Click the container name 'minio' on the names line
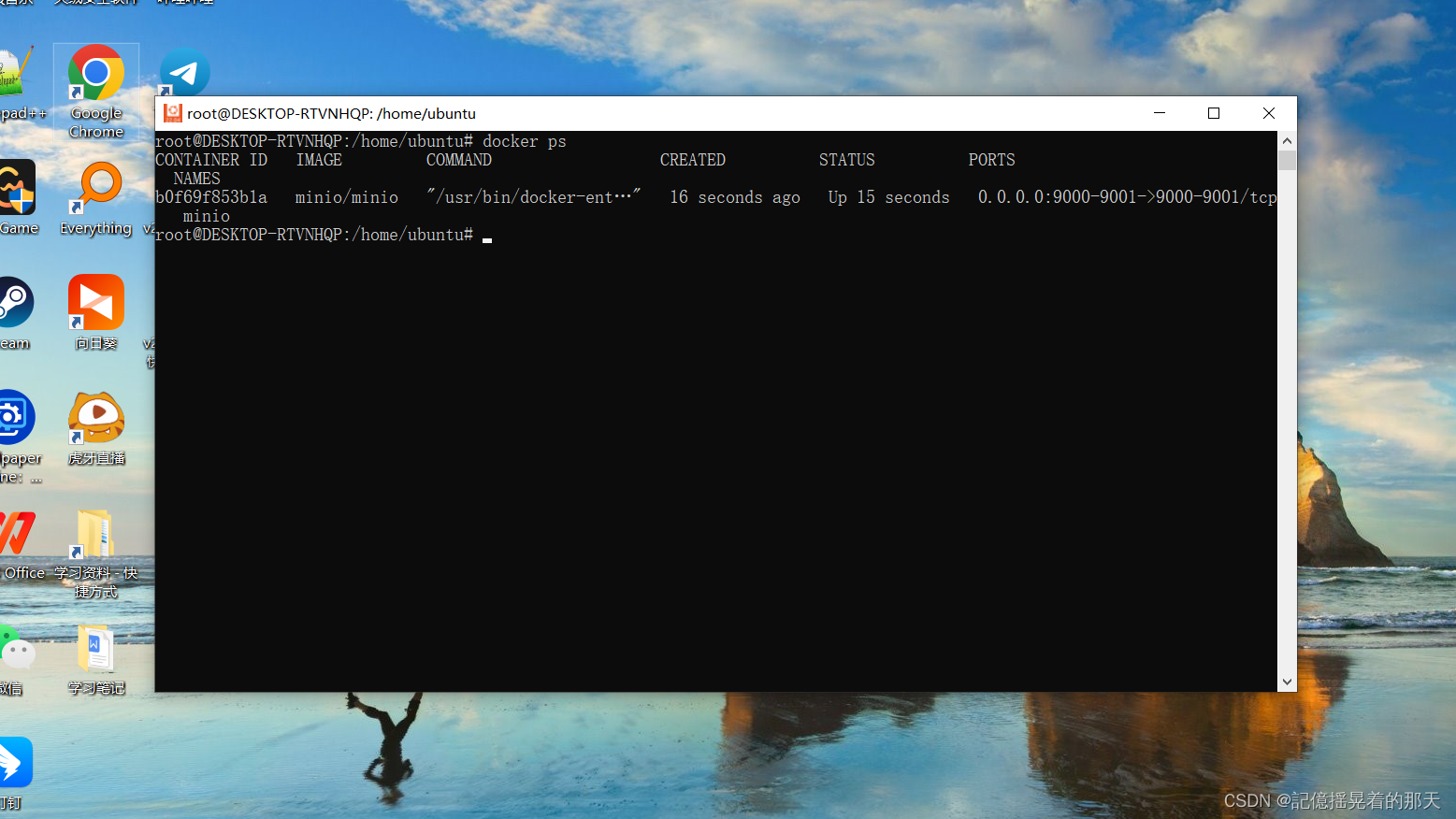Image resolution: width=1456 pixels, height=819 pixels. (x=207, y=216)
